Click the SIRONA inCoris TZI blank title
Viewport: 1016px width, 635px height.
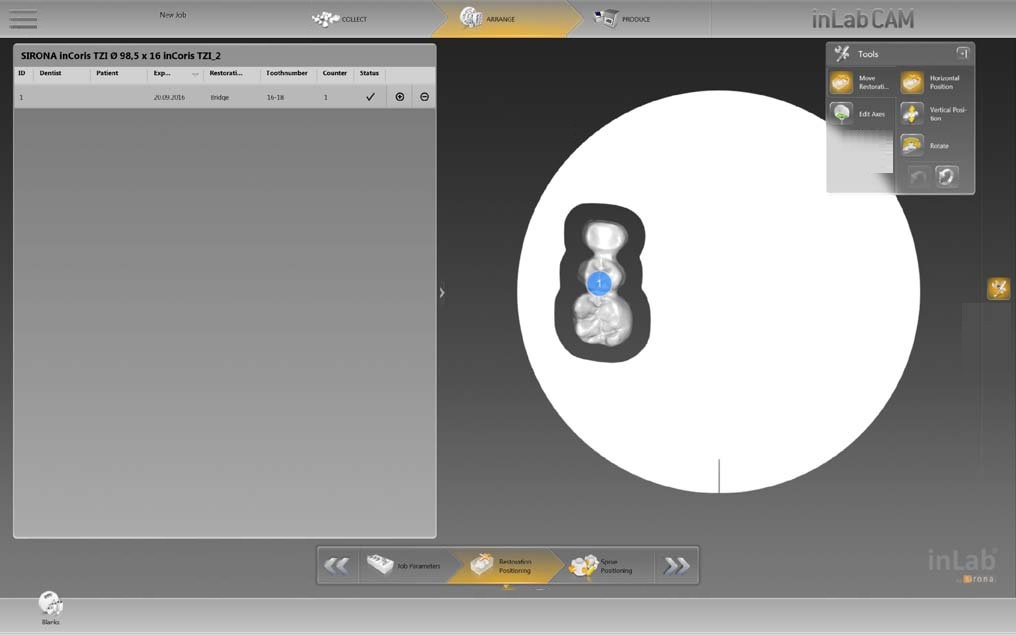click(x=121, y=56)
